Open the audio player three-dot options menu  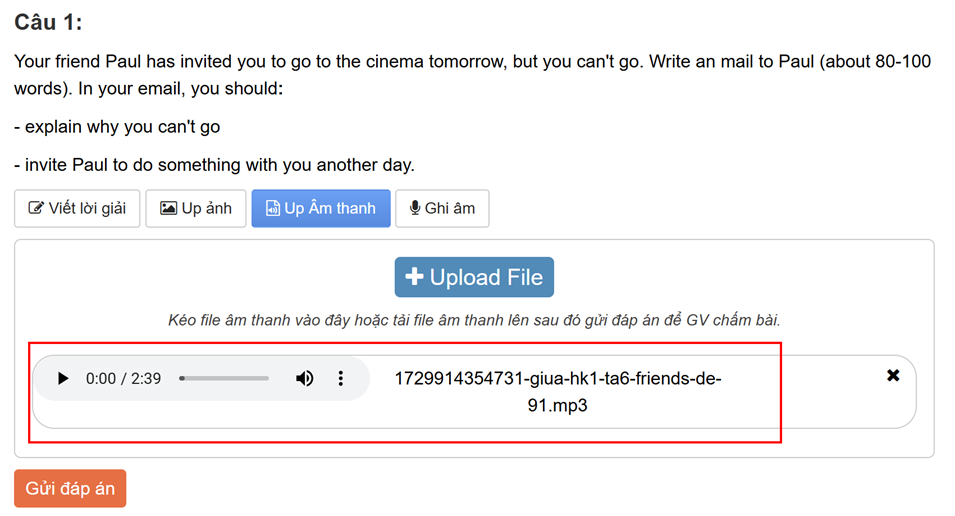(340, 378)
